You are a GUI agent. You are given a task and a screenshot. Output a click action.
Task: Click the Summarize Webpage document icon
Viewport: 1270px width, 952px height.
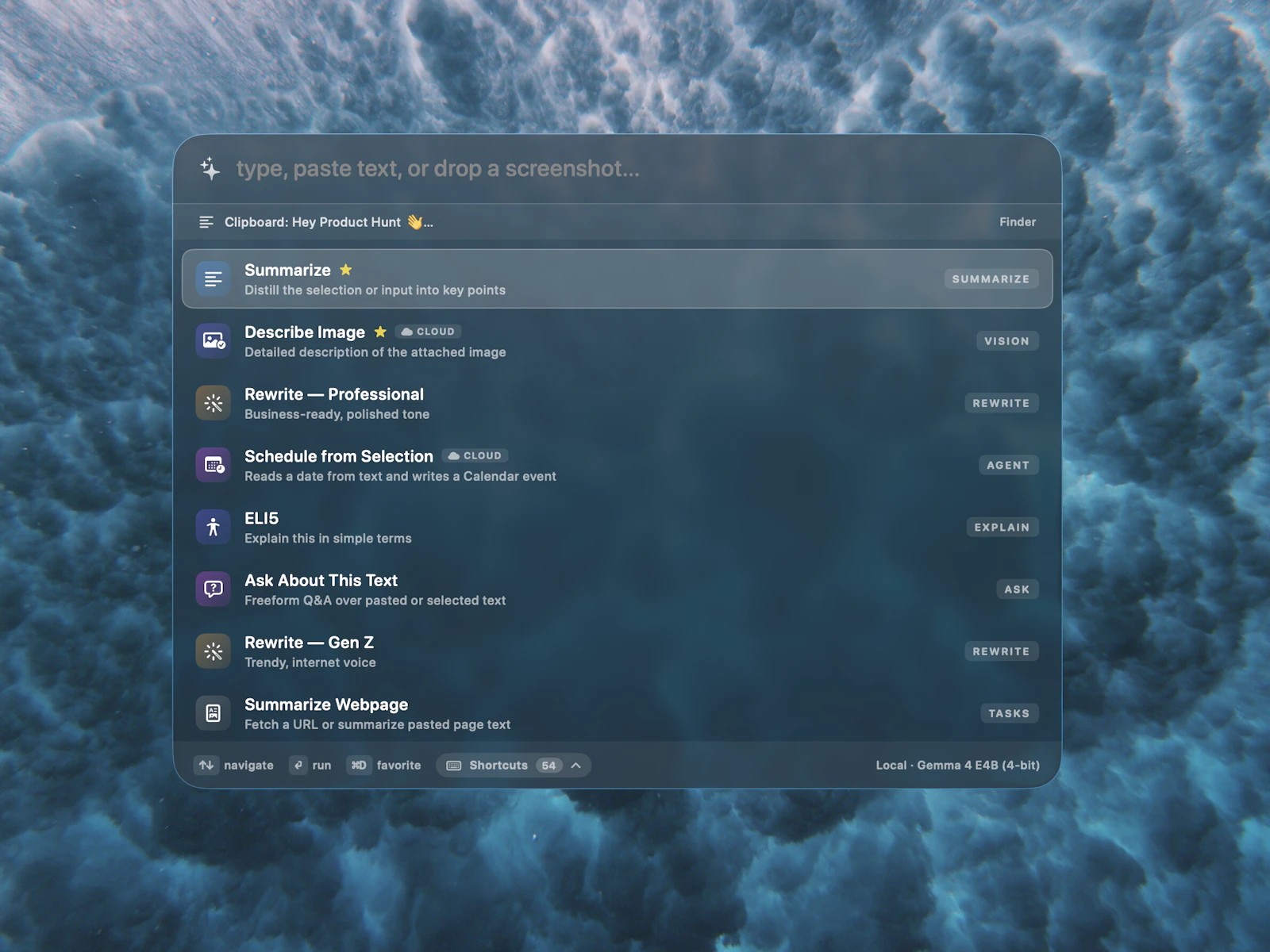pos(214,713)
